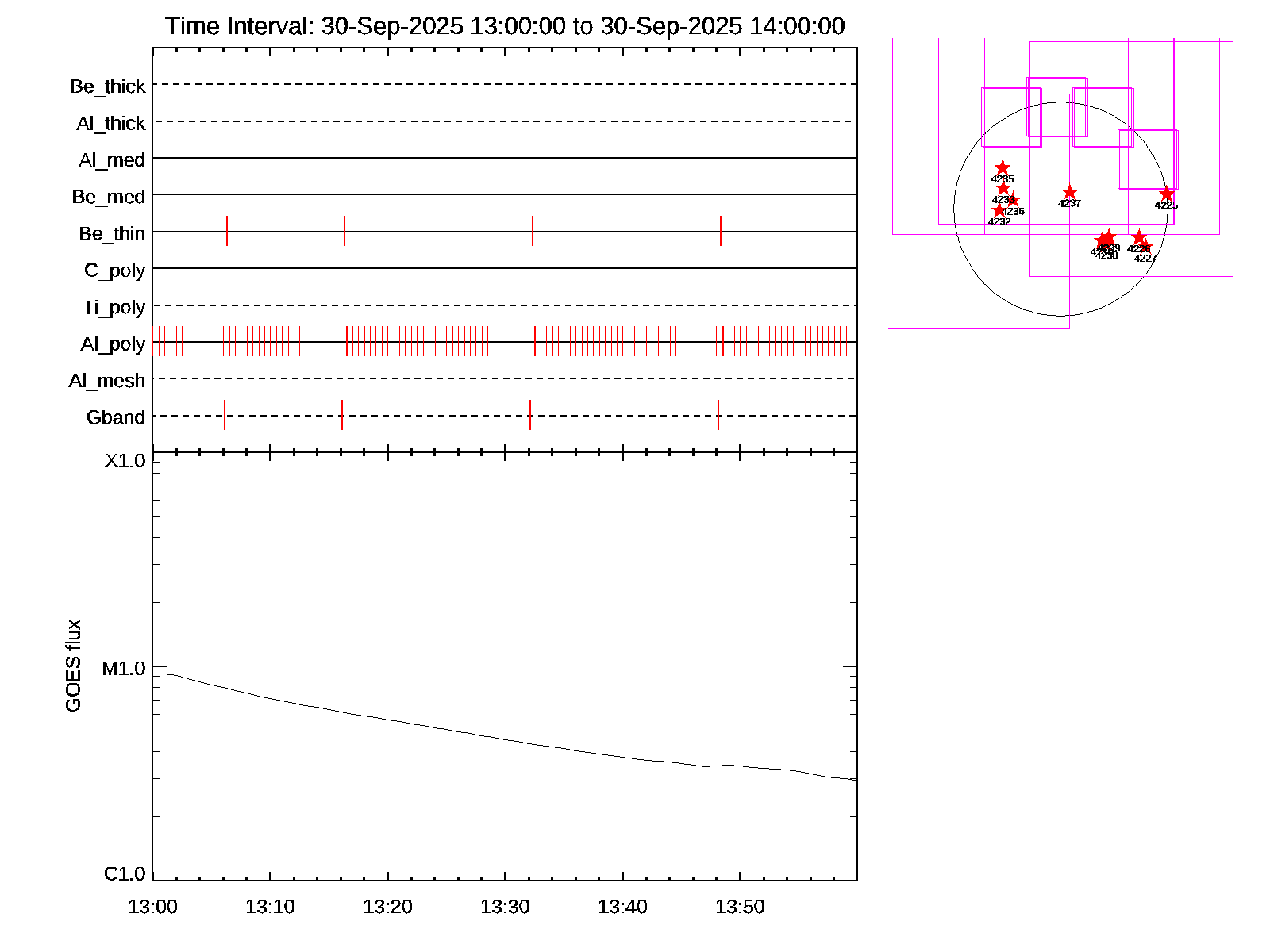1270x952 pixels.
Task: Click the star marker for region 4235
Action: [x=1003, y=168]
